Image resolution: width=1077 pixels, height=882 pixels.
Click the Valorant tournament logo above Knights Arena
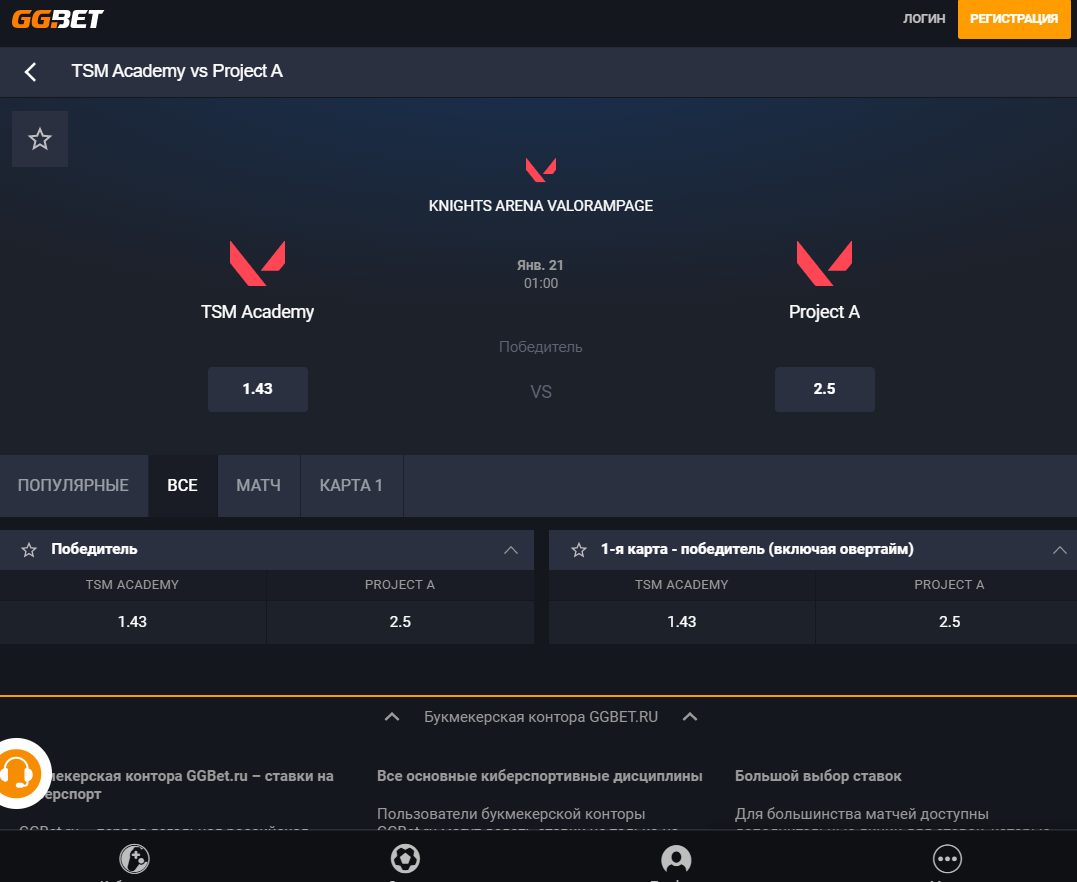(x=540, y=170)
